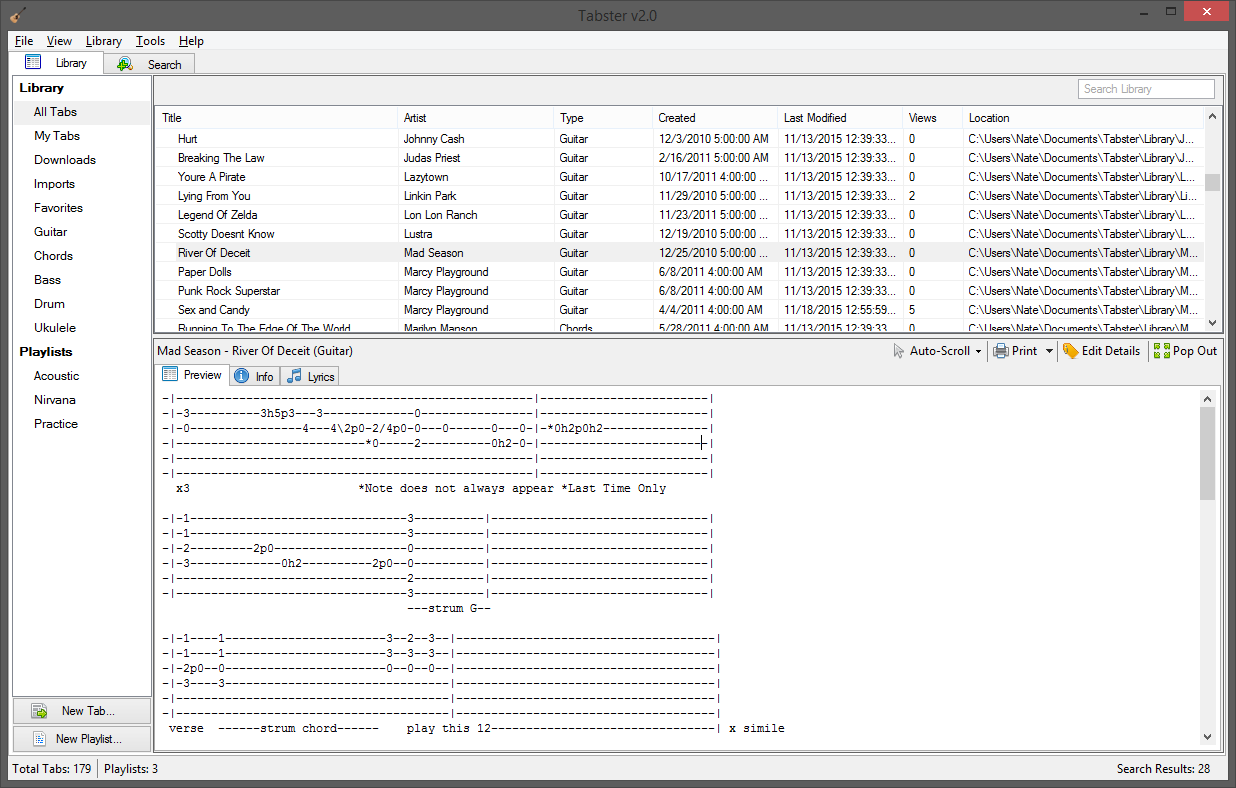
Task: Click the tab preview vertical scrollbar thumb
Action: 1207,454
